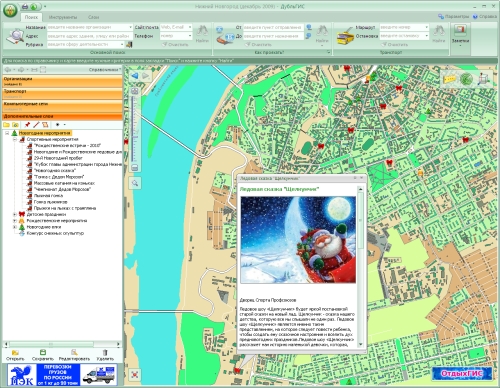
Task: Click the yellow ruler measure tool on map
Action: pos(449,79)
